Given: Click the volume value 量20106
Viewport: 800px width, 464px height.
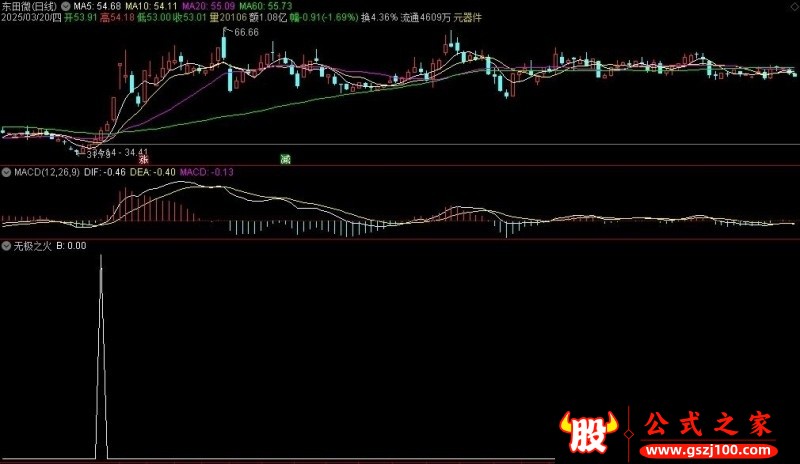Looking at the screenshot, I should (228, 18).
